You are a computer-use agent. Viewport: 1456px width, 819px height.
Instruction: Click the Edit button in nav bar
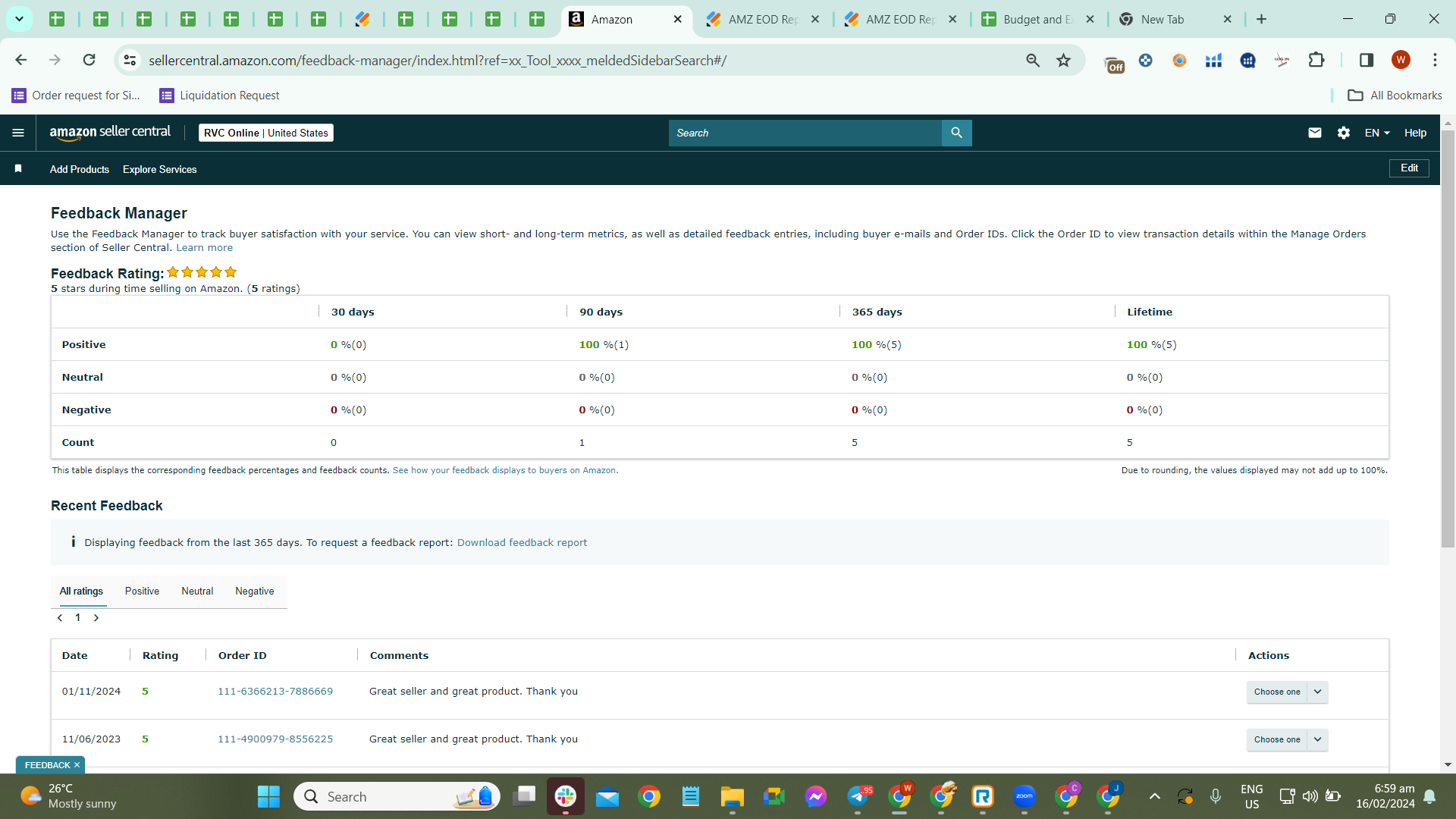pyautogui.click(x=1409, y=168)
